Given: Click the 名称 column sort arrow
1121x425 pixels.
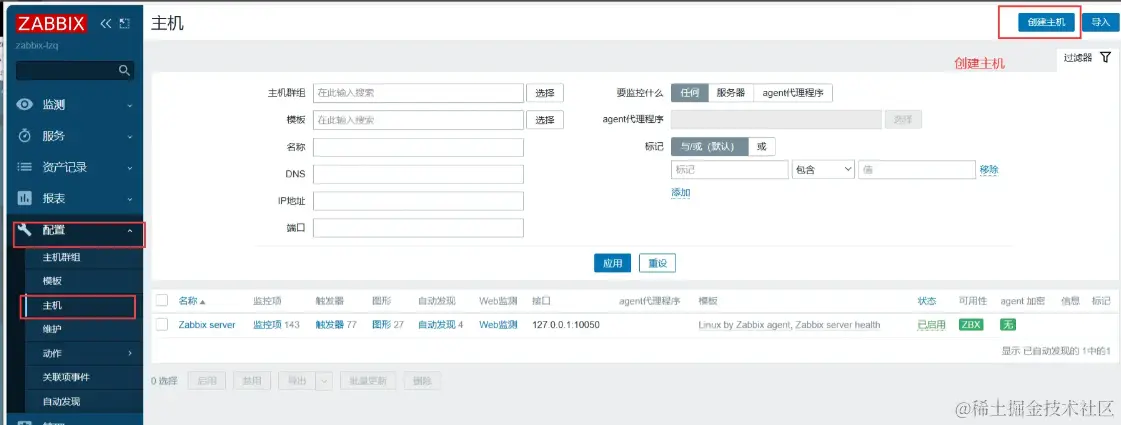Looking at the screenshot, I should (x=202, y=301).
